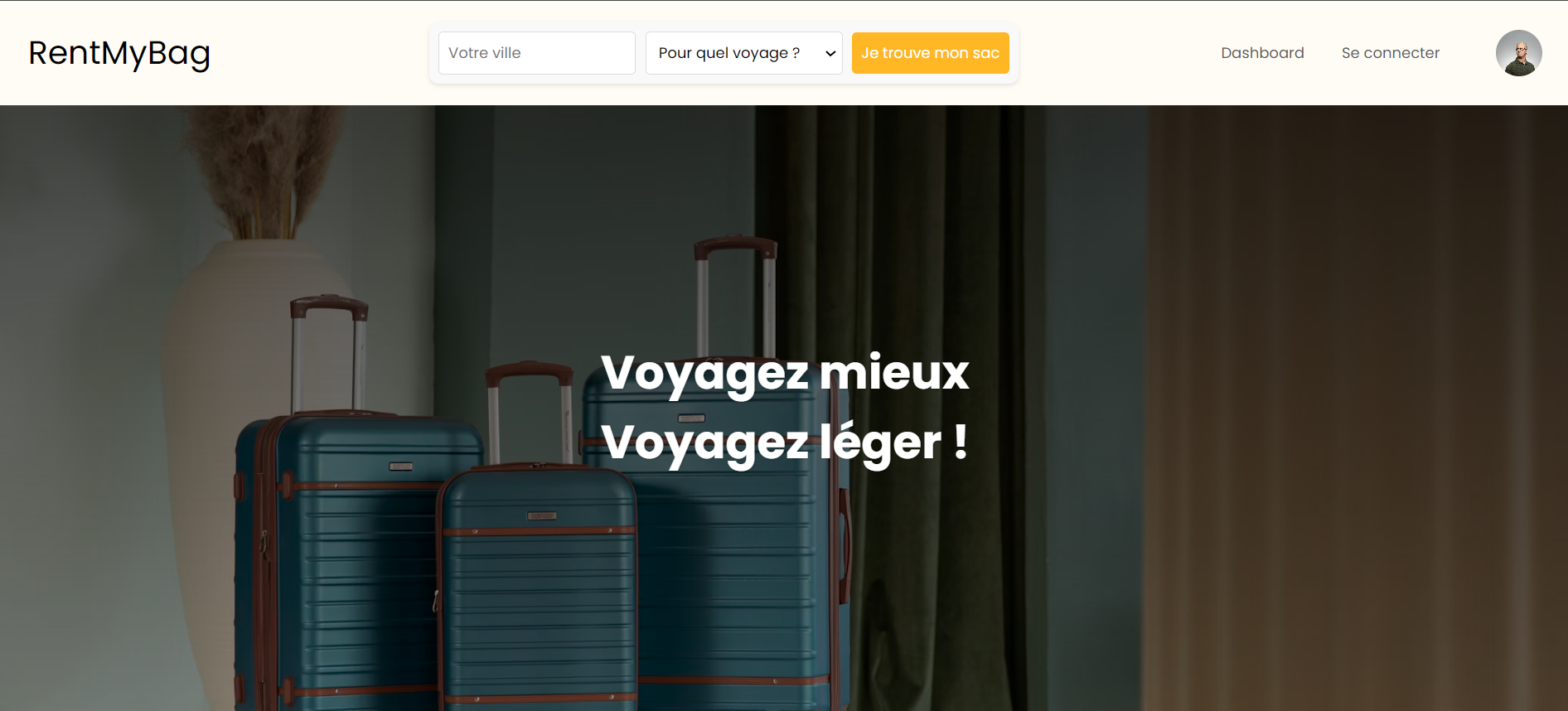Click the 'Je trouve mon sac' button
This screenshot has height=711, width=1568.
tap(930, 53)
